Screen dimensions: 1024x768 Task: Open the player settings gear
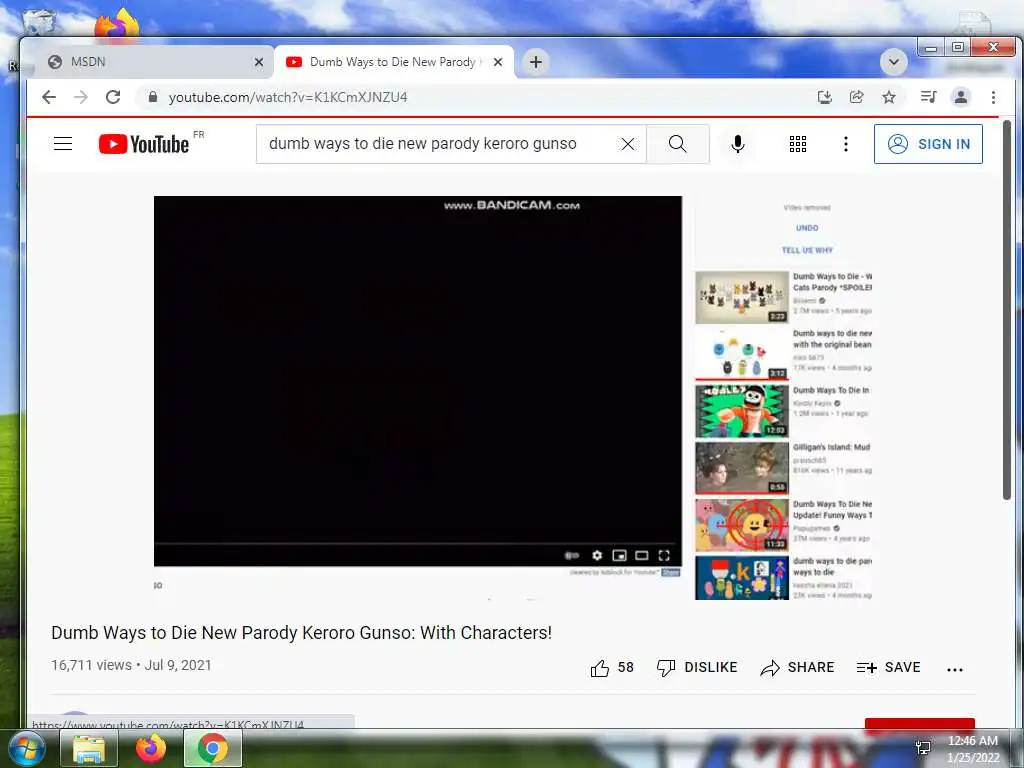pos(597,555)
